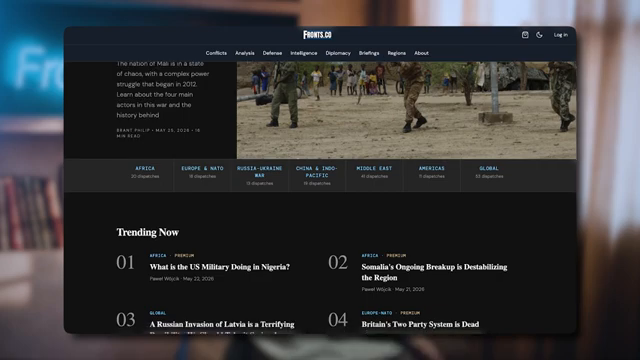This screenshot has height=360, width=640.
Task: Open the Mali soldiers featured image
Action: 407,110
